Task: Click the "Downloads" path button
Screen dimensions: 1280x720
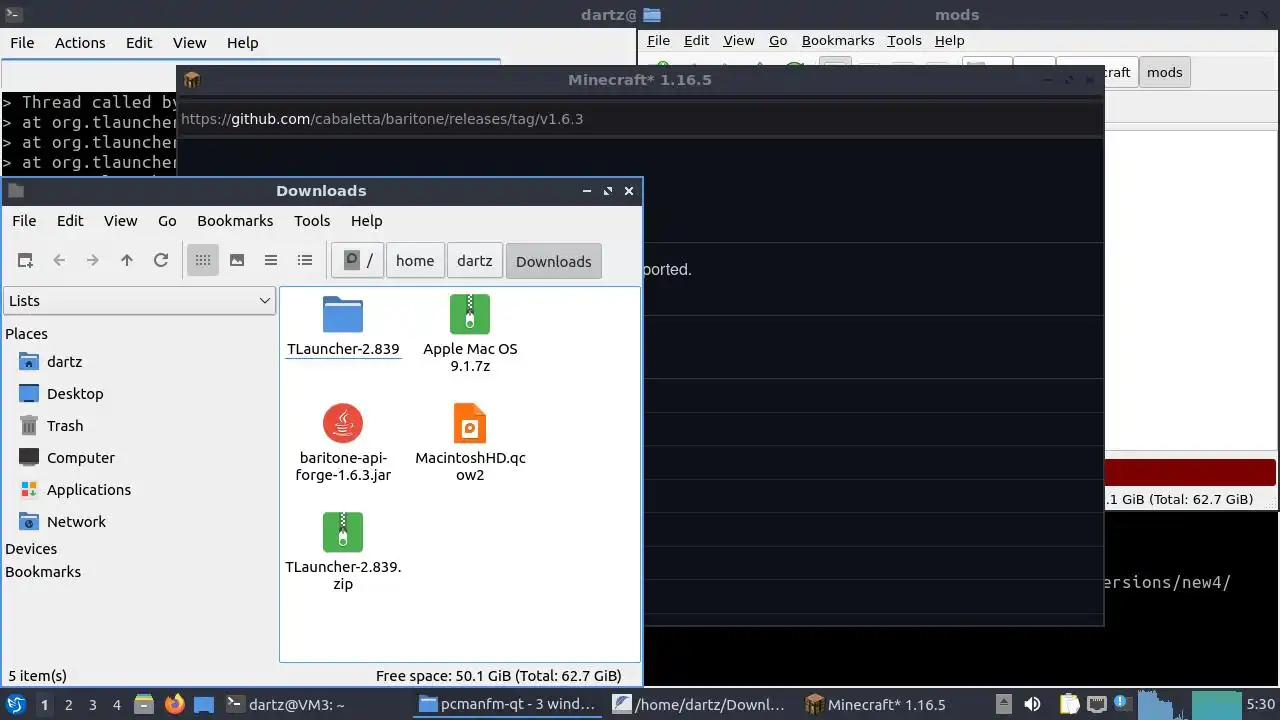Action: pos(554,261)
